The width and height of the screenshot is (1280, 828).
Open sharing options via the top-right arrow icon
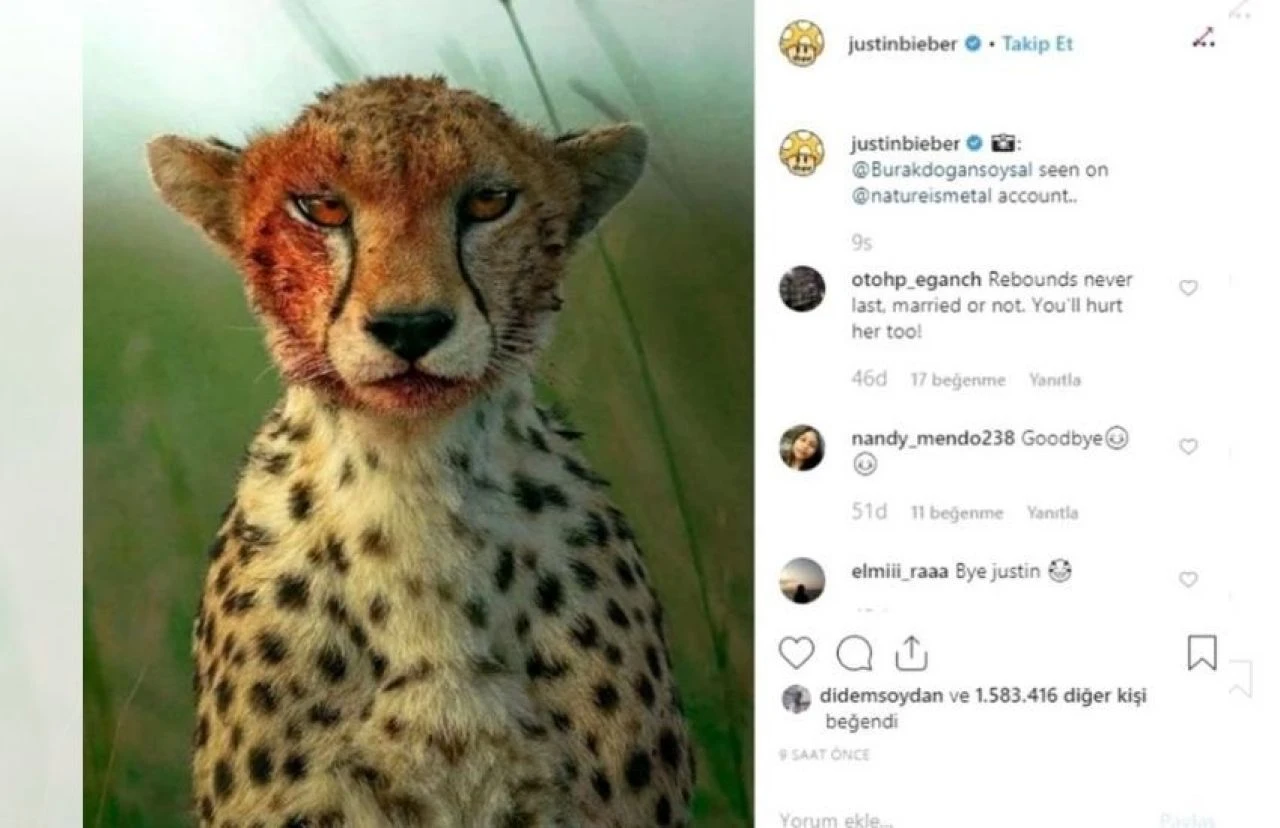pos(1205,38)
